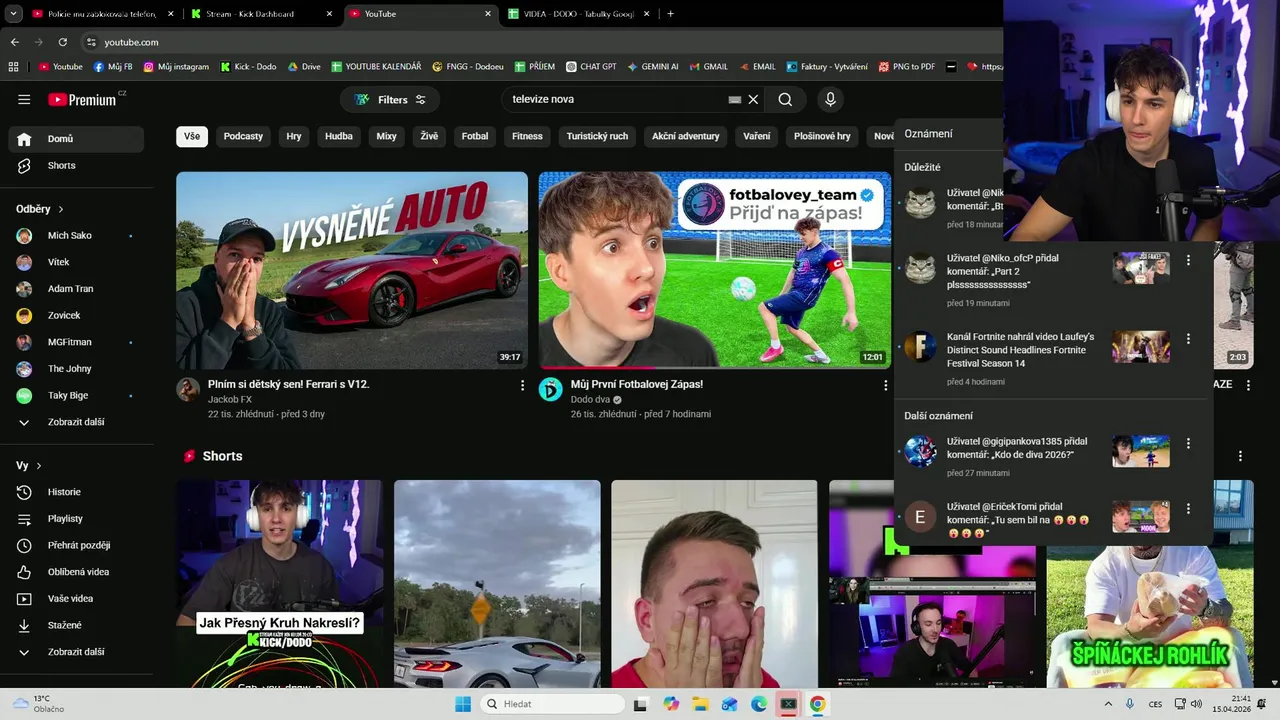Go to Shorts in the sidebar
1280x720 pixels.
(x=76, y=165)
